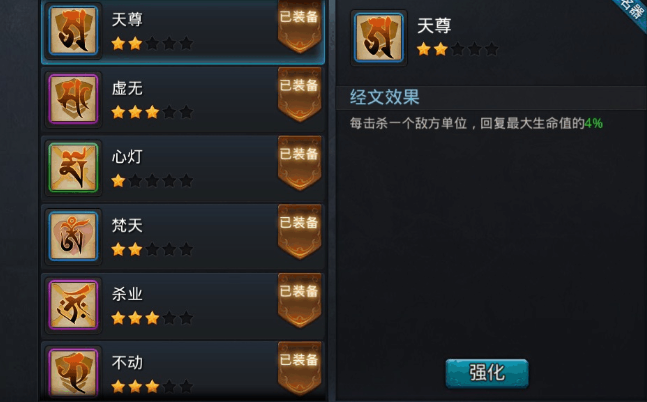
Task: Click the star rating under 虚无
Action: [152, 112]
